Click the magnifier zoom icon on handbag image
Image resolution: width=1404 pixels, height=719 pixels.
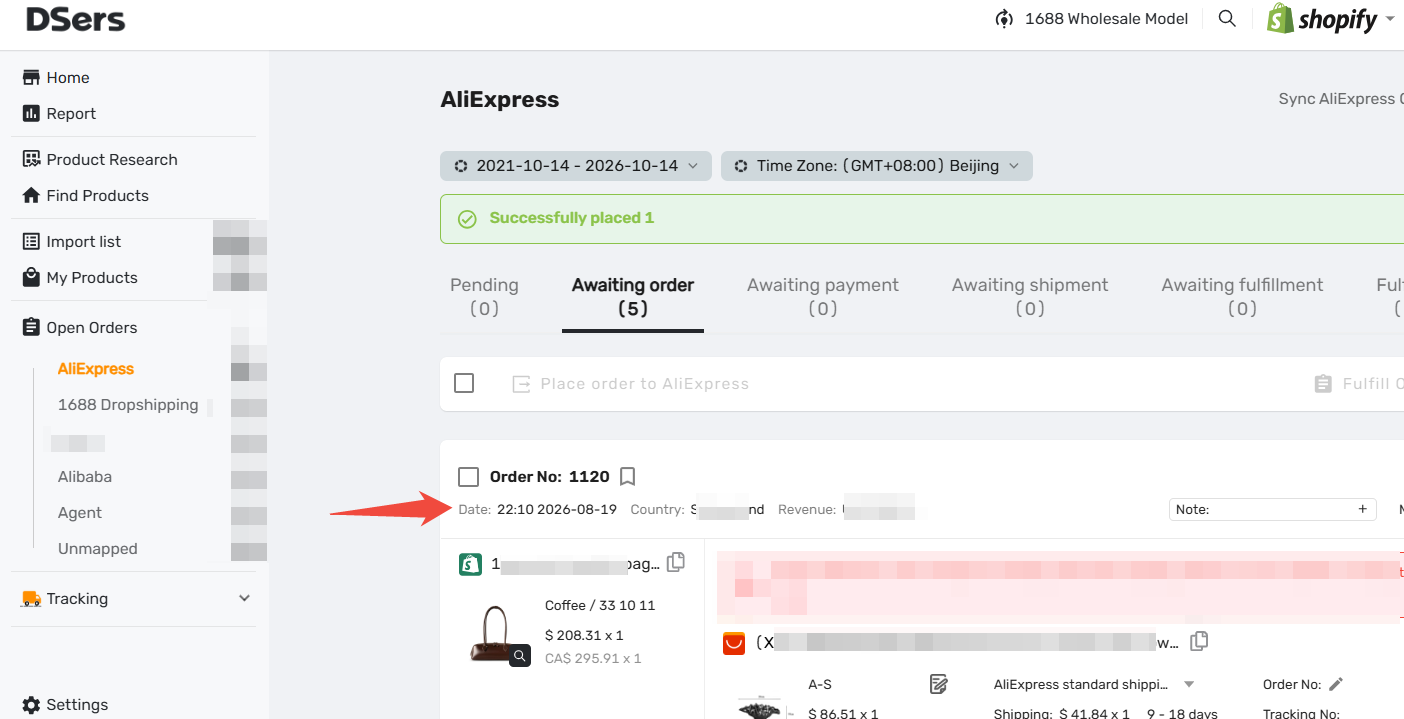520,656
